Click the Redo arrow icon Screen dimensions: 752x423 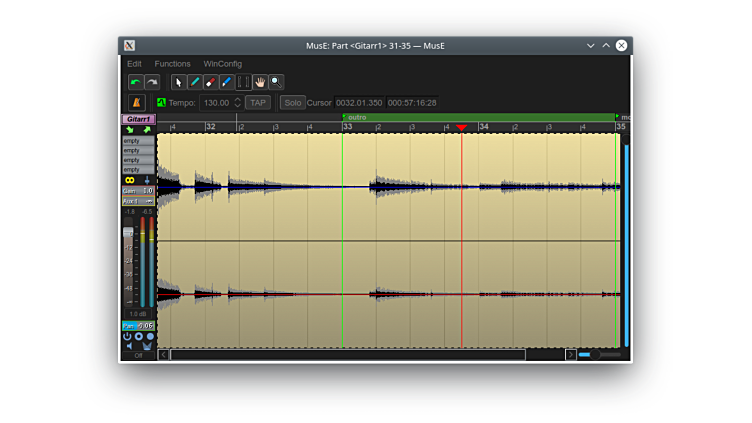pos(152,82)
